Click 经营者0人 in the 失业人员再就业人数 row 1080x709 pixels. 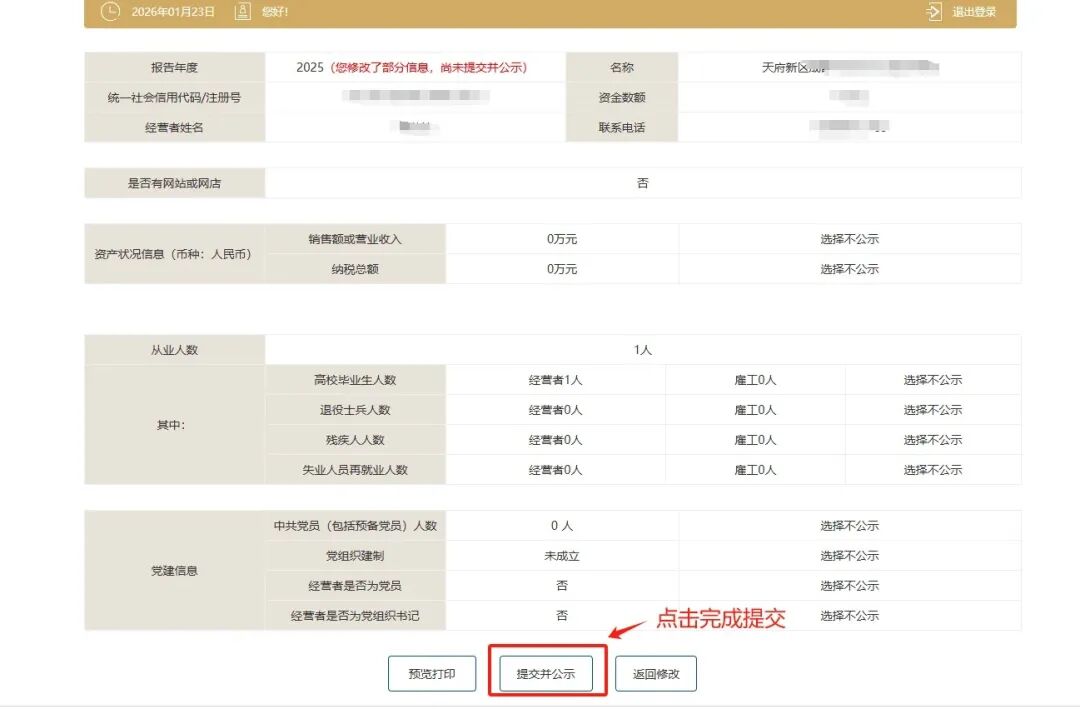click(555, 470)
